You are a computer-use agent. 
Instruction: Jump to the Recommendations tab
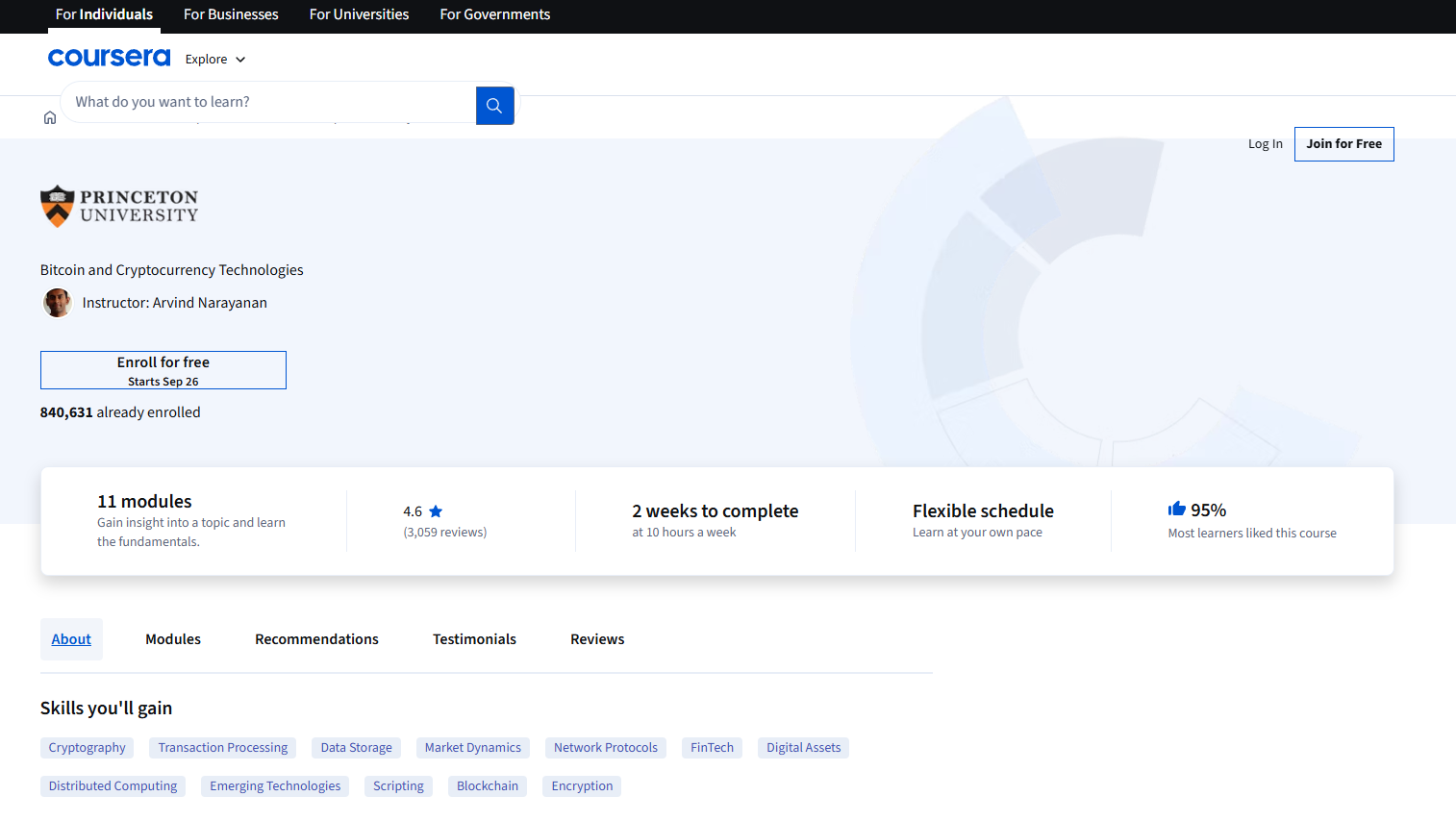click(x=316, y=639)
